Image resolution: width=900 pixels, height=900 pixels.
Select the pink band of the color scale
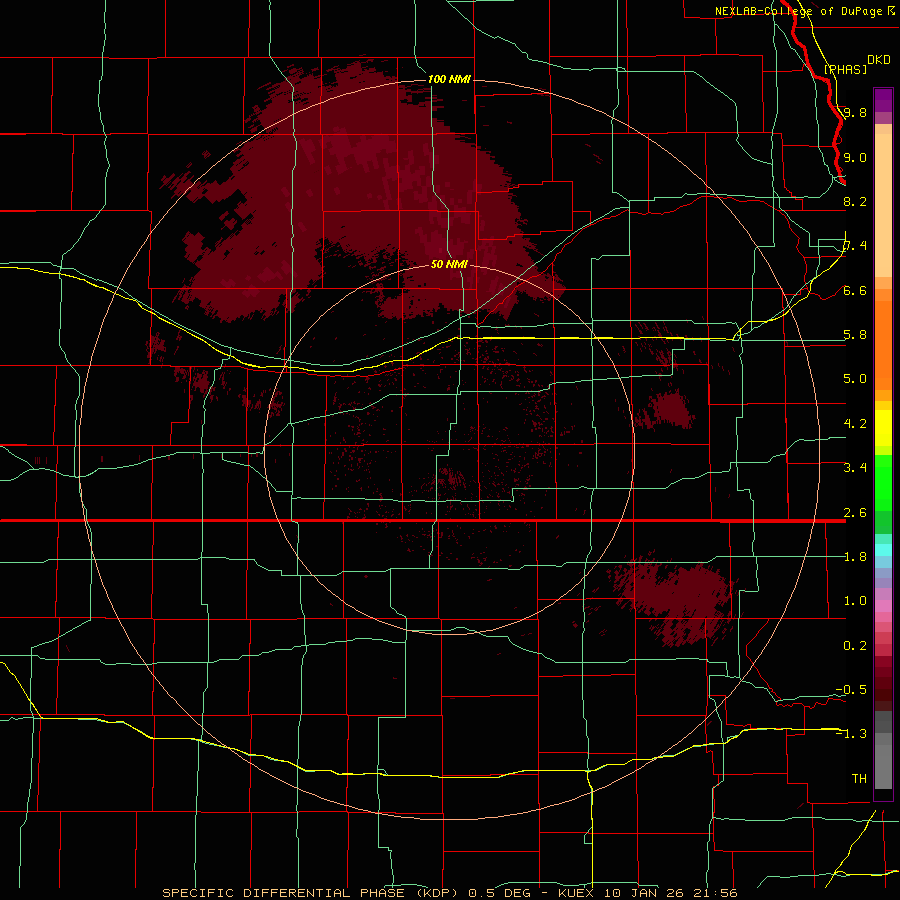[883, 606]
